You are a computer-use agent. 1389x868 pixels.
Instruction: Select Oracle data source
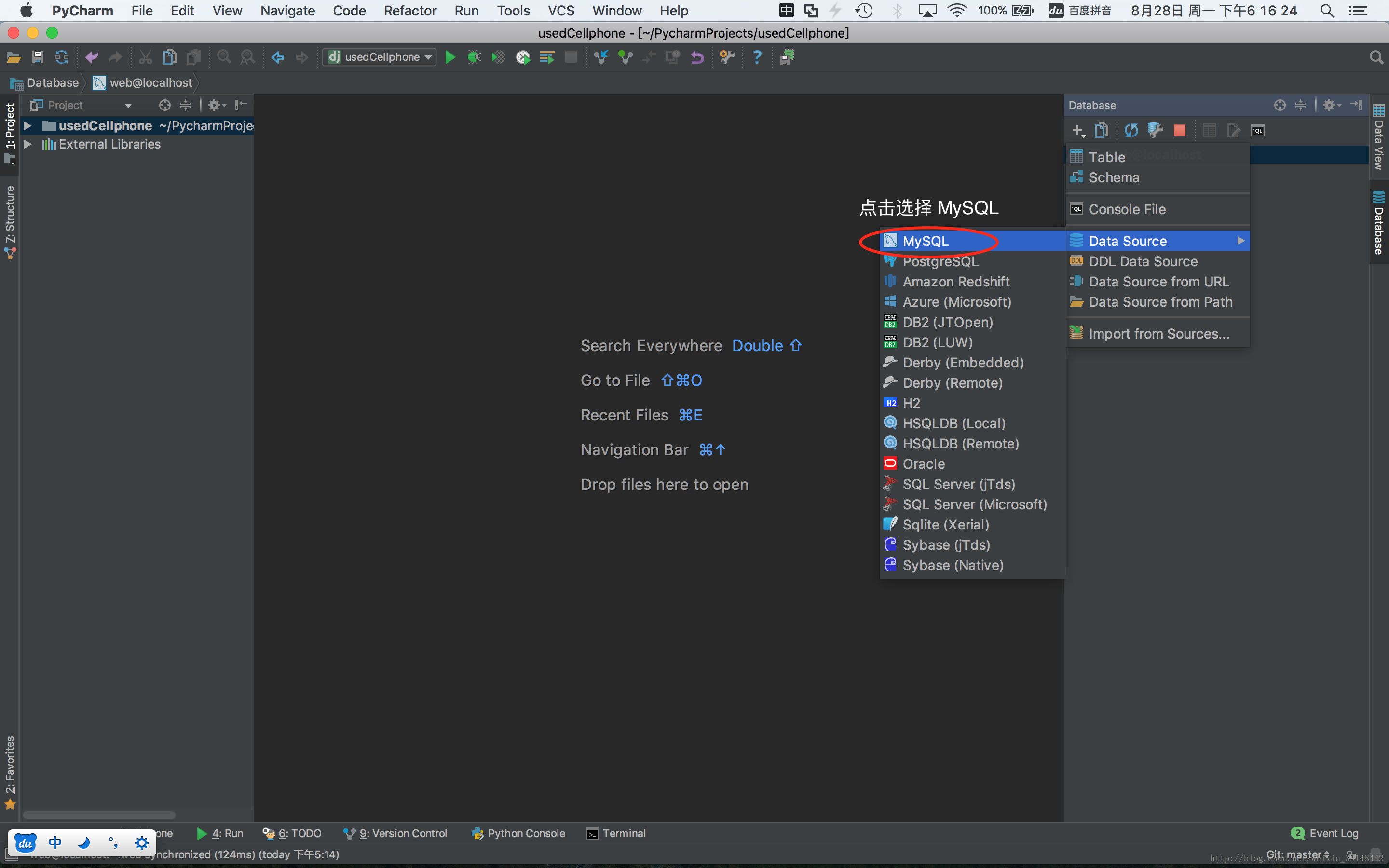(972, 464)
